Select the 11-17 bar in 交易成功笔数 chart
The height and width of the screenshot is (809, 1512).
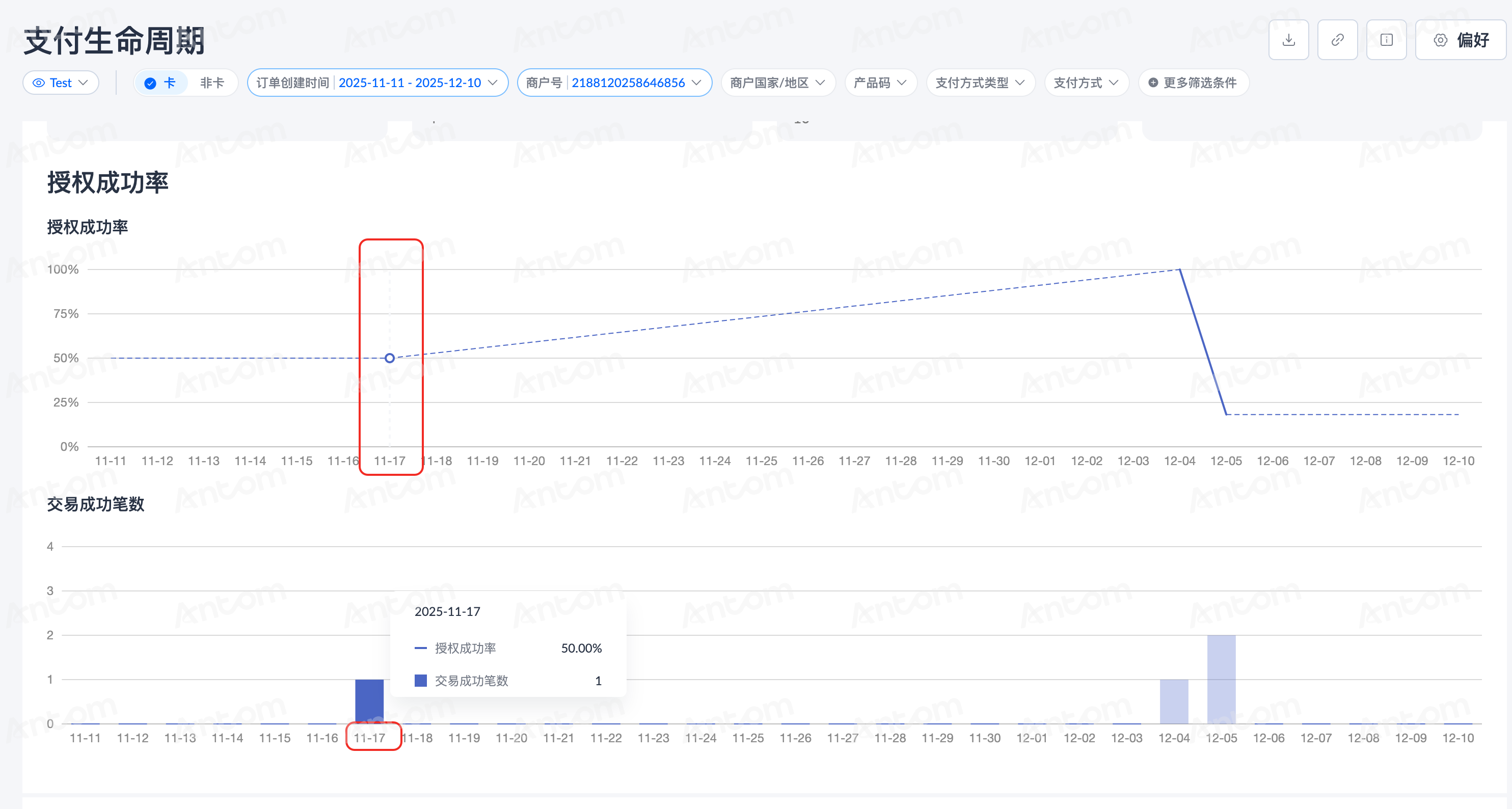pos(369,701)
